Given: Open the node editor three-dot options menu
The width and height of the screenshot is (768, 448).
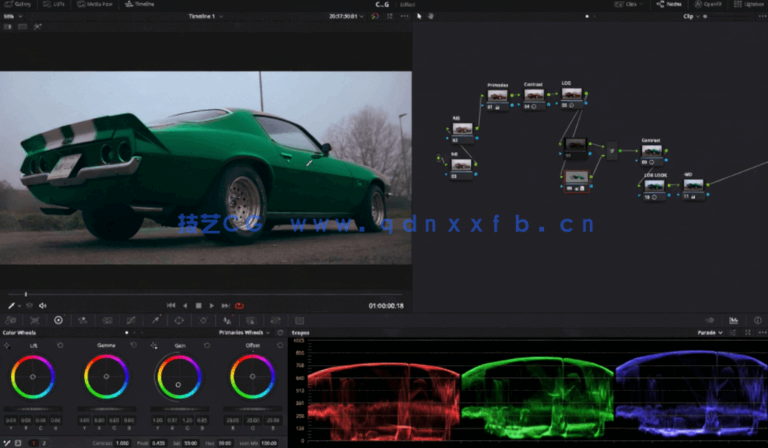Looking at the screenshot, I should (762, 16).
